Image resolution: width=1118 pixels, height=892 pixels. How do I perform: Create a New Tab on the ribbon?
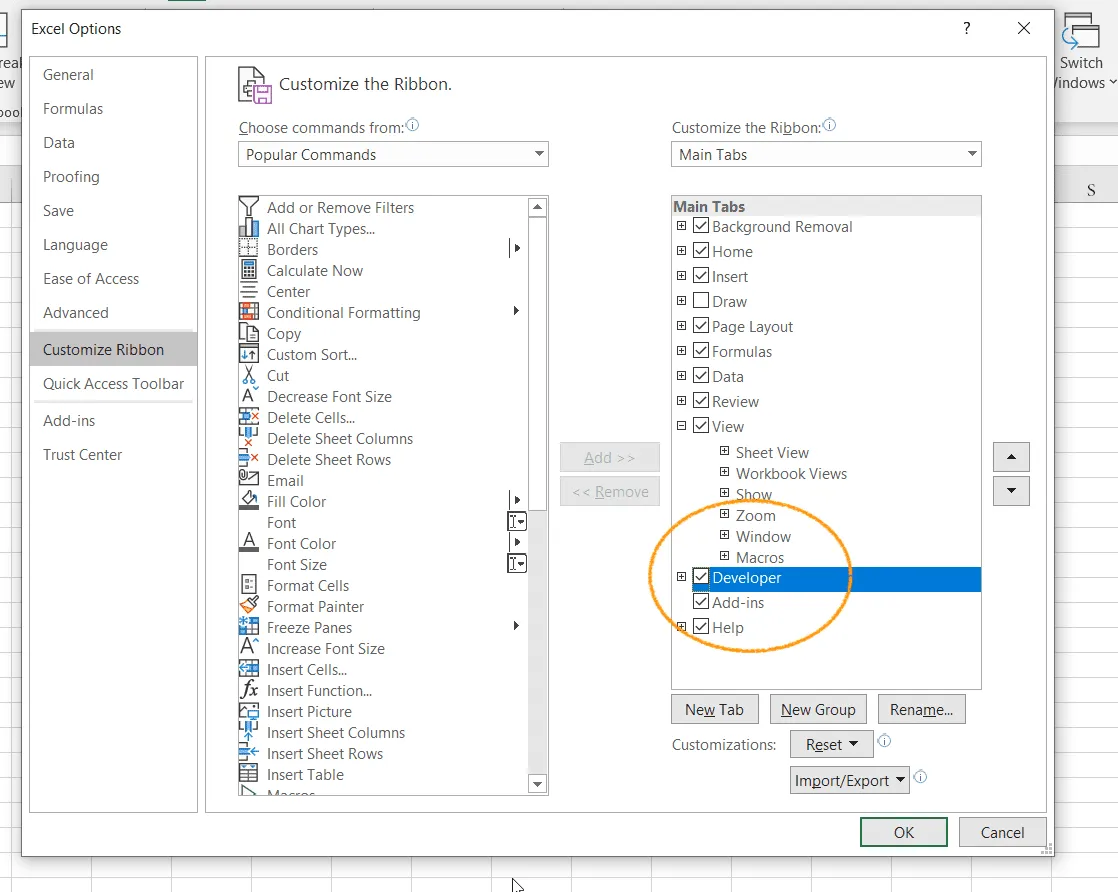(x=714, y=708)
